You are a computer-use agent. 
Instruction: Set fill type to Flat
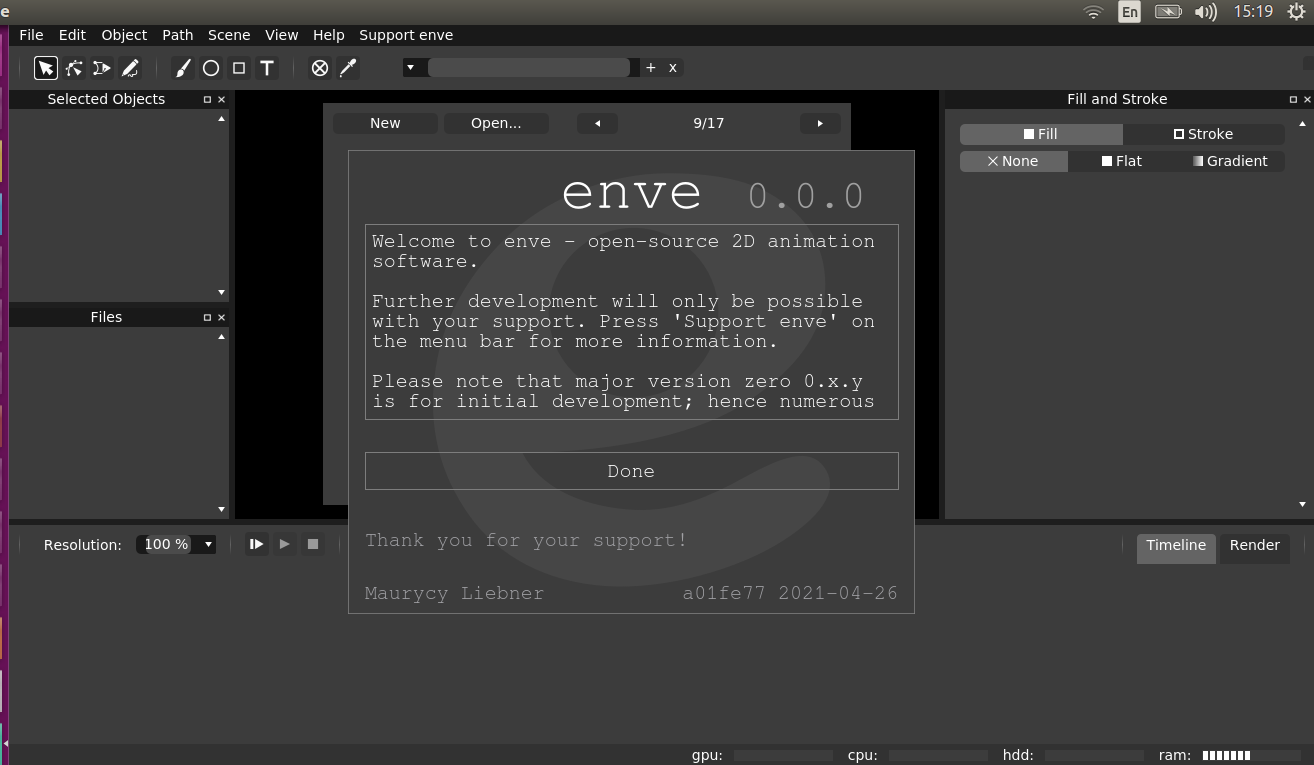click(x=1121, y=161)
